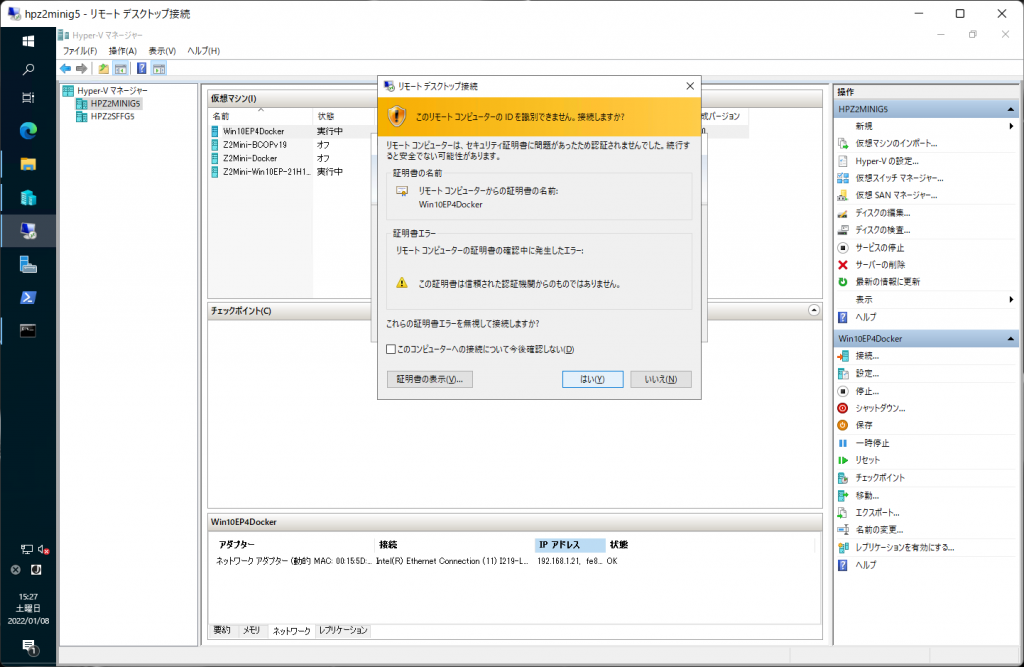Switch to the レプリケーション tab

(x=344, y=630)
